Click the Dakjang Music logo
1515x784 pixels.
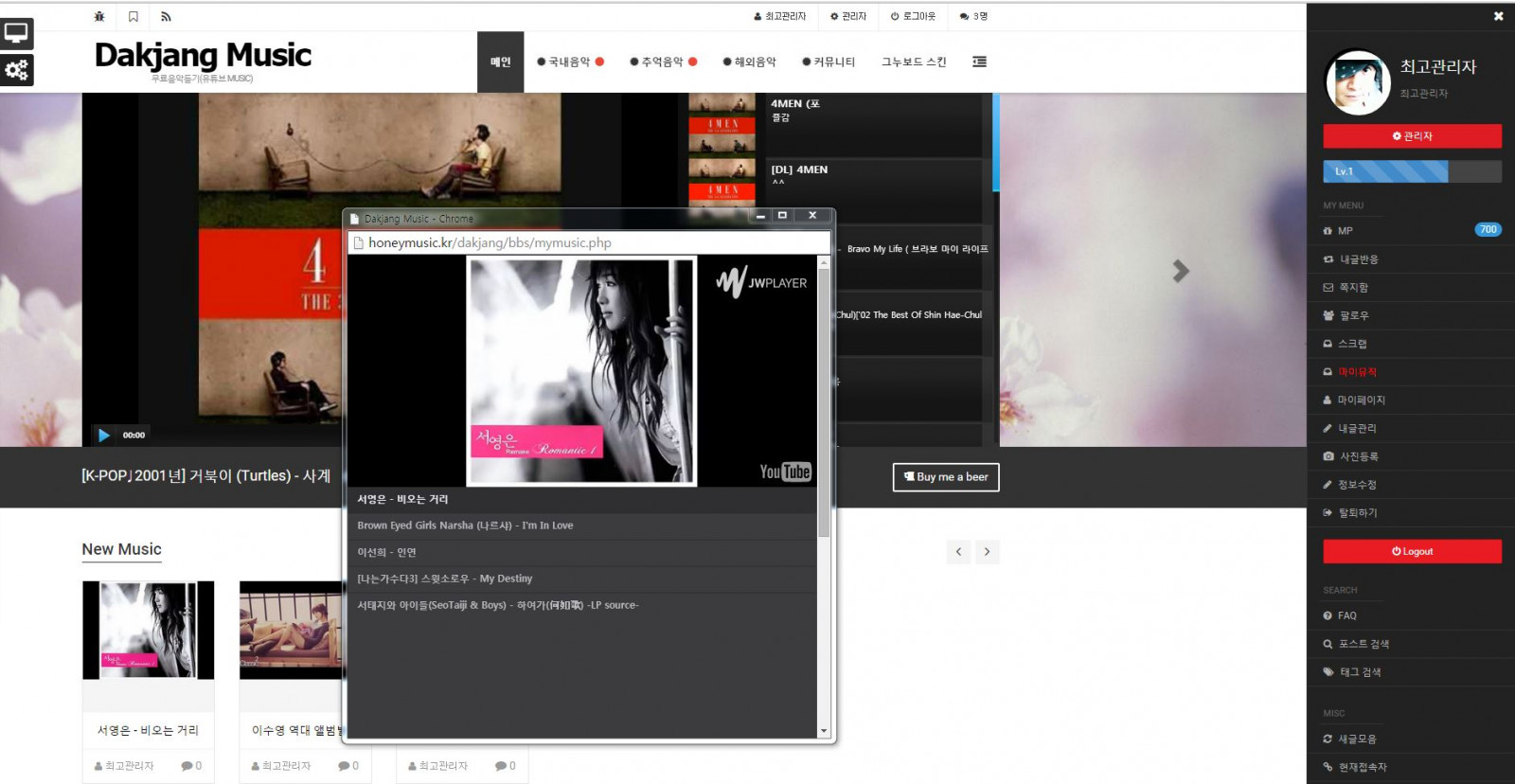coord(203,56)
